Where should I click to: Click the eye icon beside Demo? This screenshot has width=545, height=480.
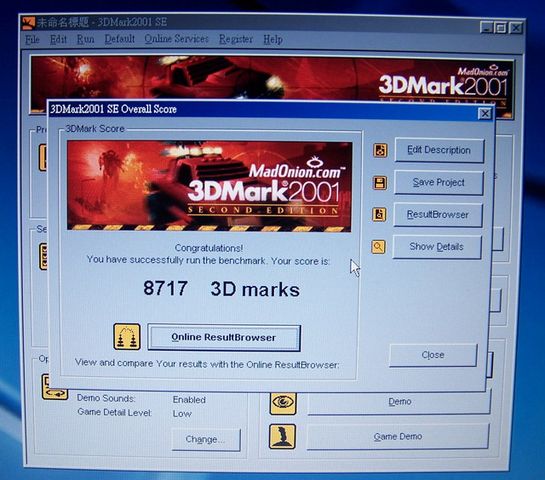click(x=283, y=403)
